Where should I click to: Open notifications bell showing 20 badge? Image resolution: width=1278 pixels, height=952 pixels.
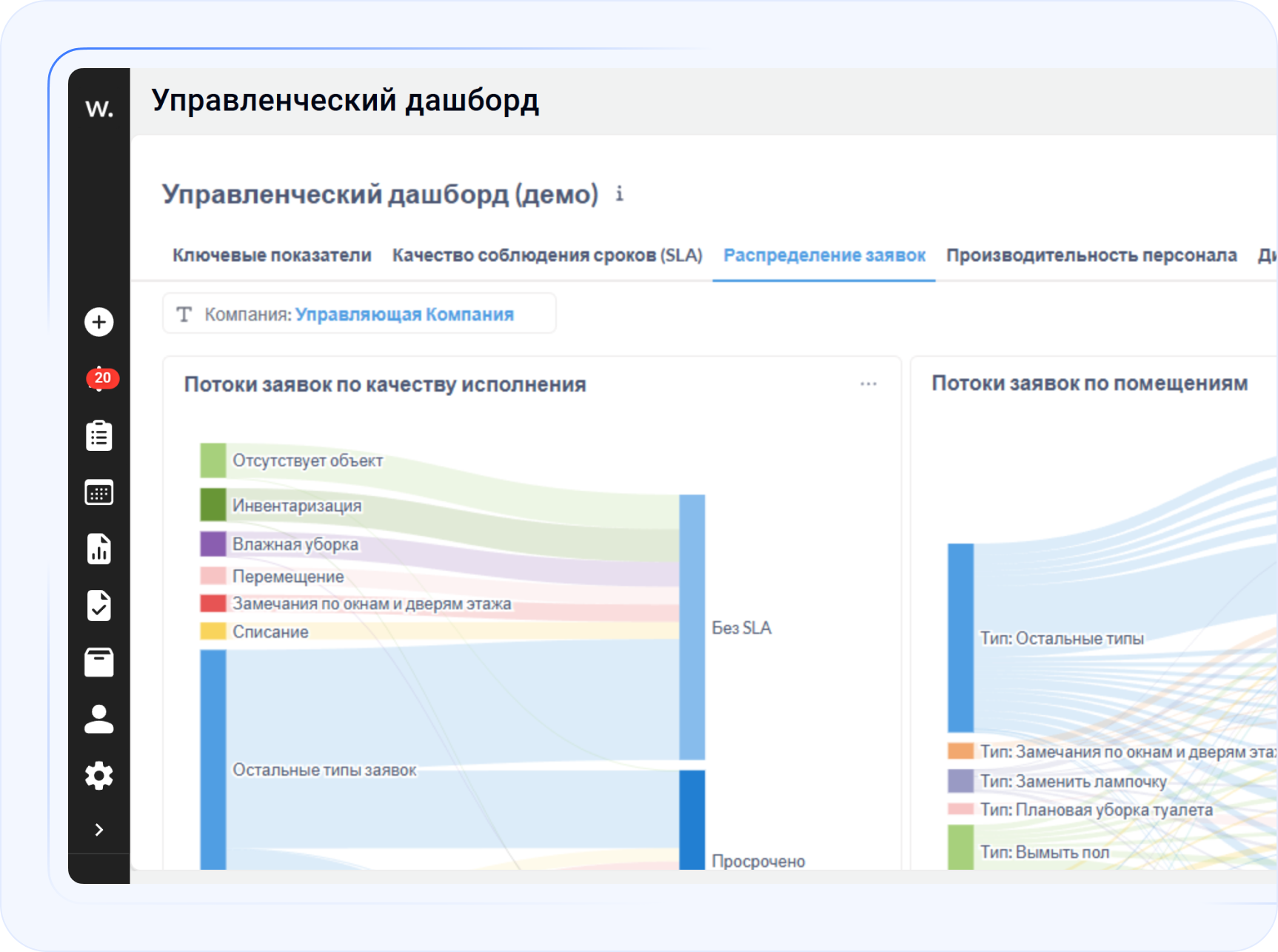98,379
